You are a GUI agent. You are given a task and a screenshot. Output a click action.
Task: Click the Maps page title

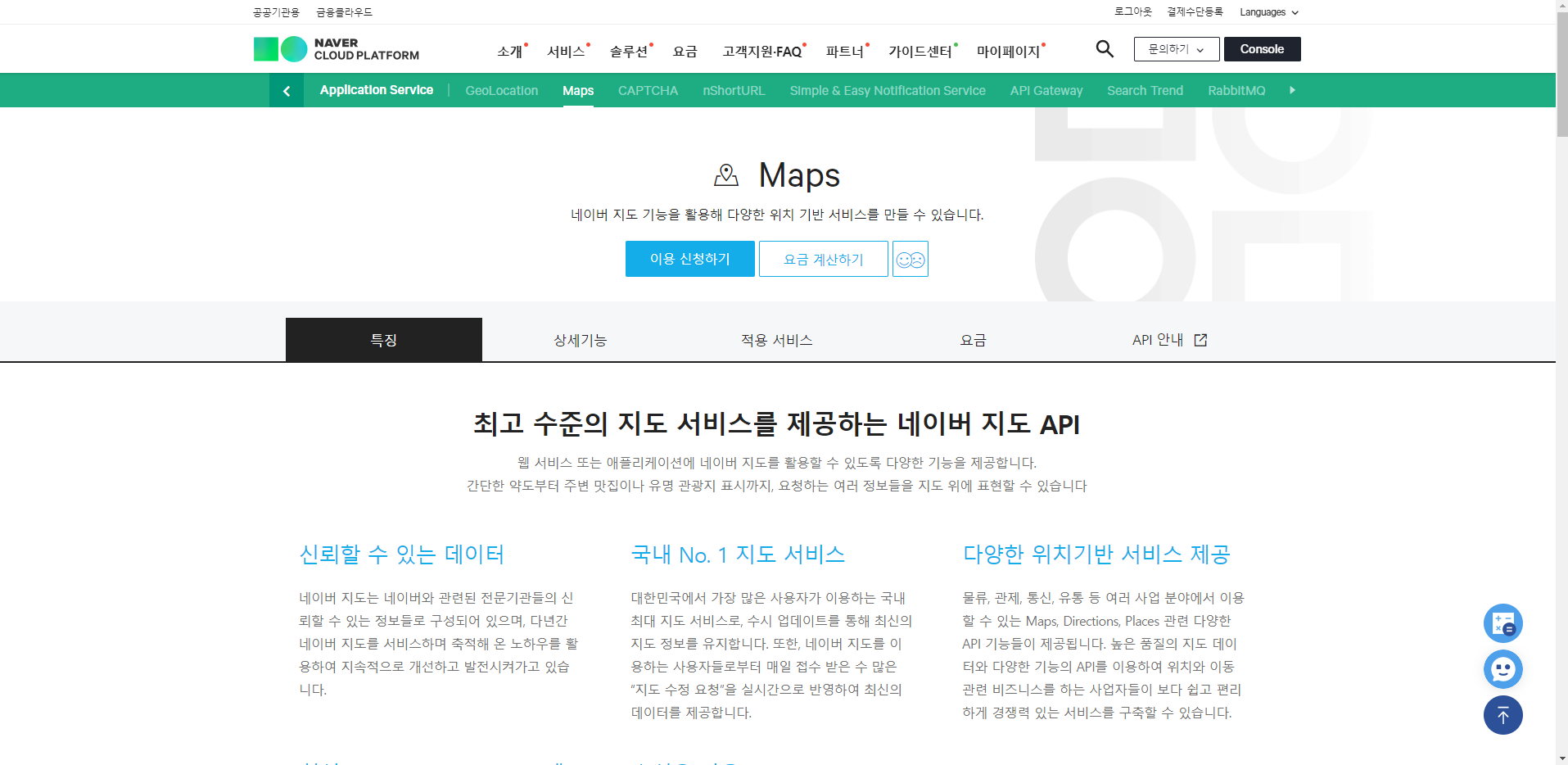799,175
